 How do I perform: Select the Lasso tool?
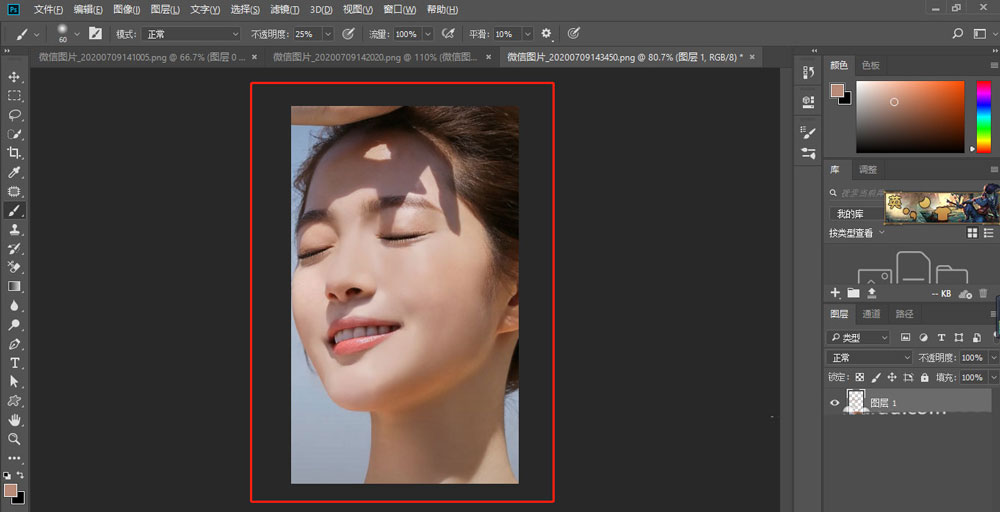point(14,115)
